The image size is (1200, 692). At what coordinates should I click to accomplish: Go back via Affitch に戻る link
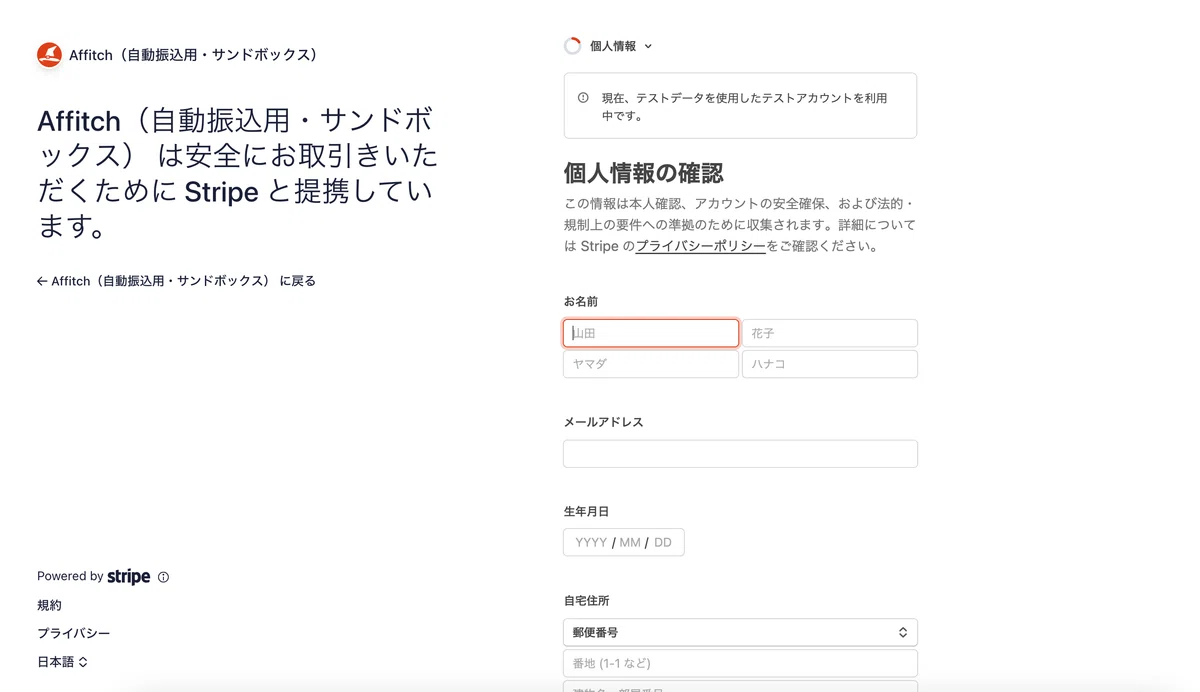coord(176,281)
